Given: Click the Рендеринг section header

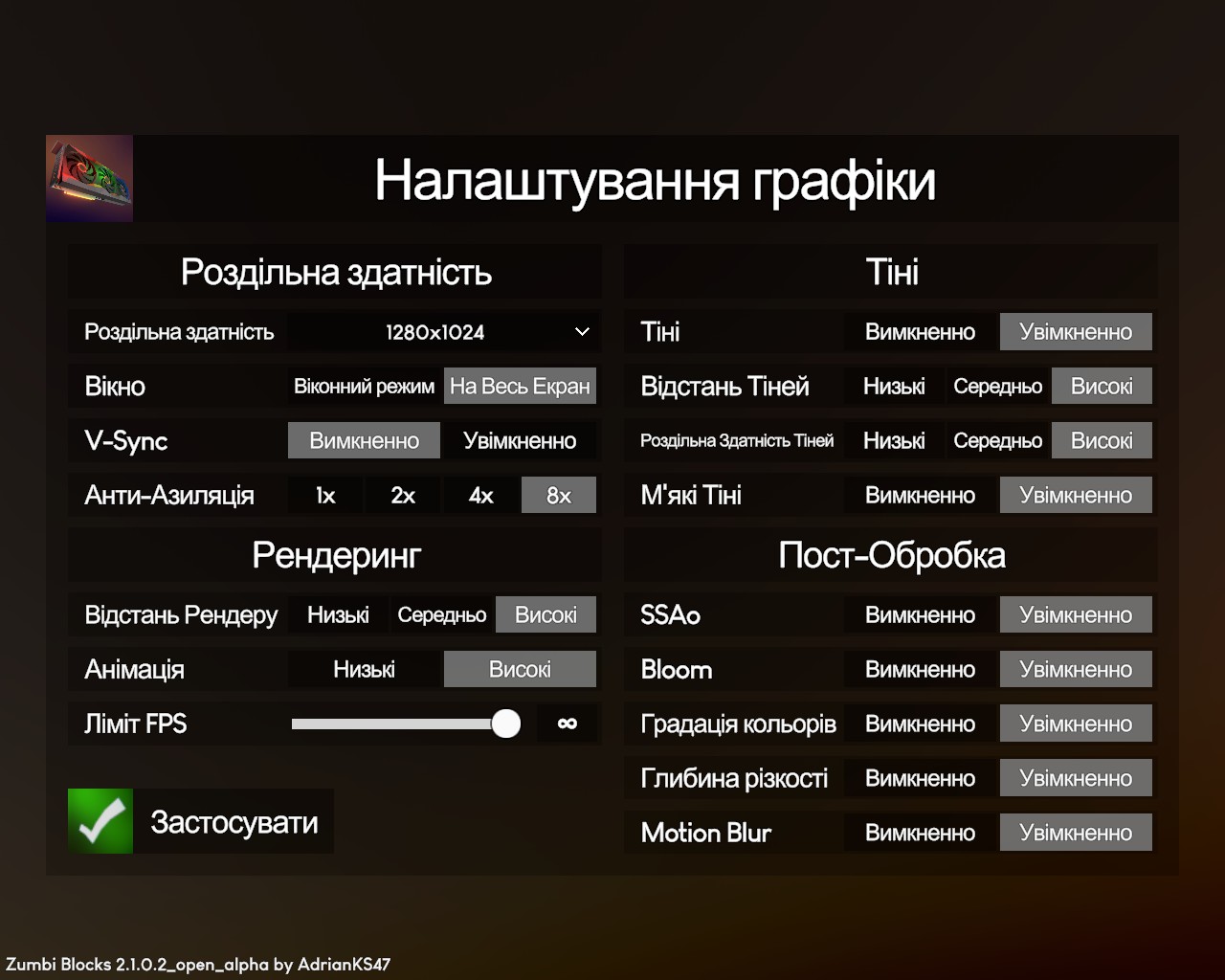Looking at the screenshot, I should 336,555.
